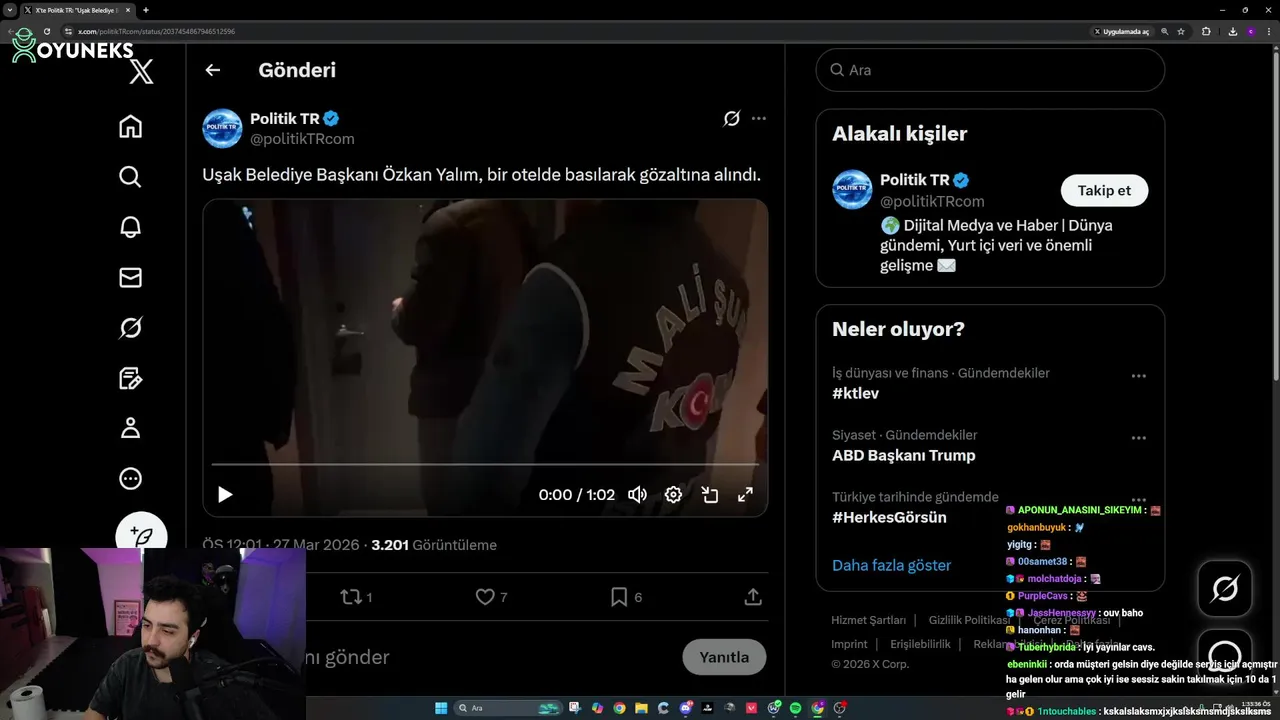Reload the page in browser

point(47,31)
